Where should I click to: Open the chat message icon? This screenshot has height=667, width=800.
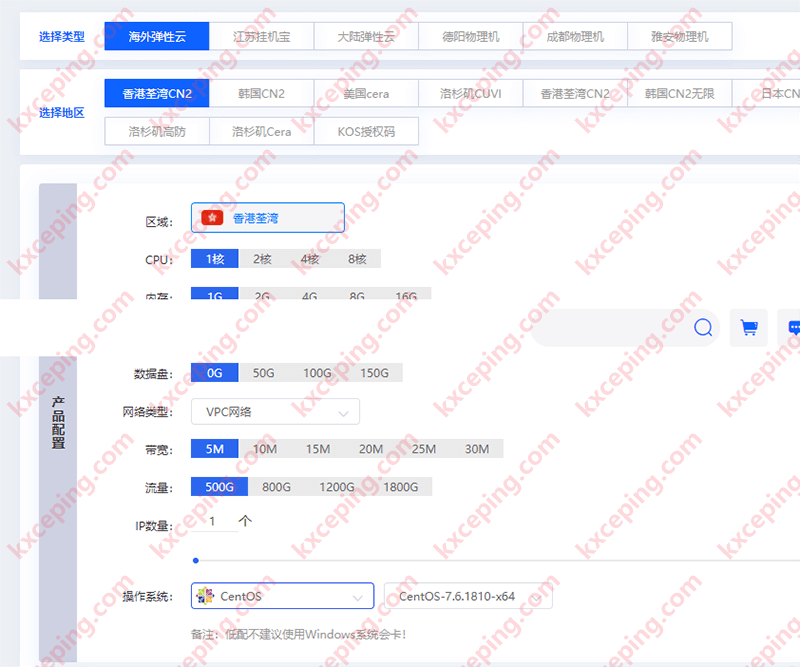pyautogui.click(x=793, y=328)
